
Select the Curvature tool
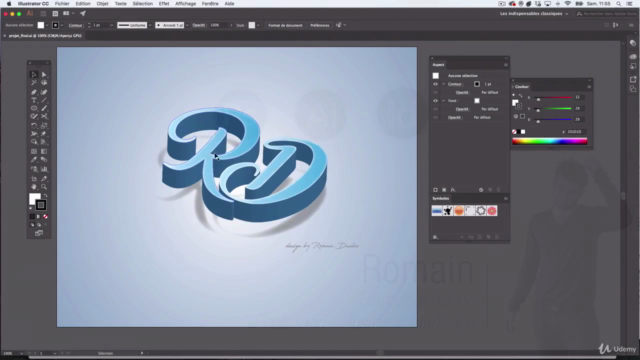[44, 92]
